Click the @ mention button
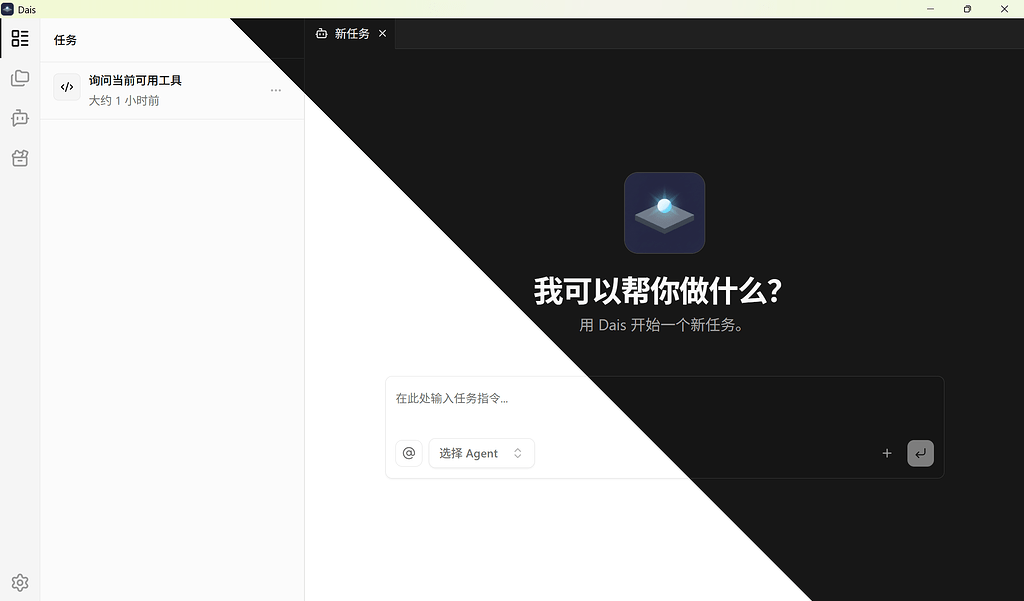 click(409, 453)
